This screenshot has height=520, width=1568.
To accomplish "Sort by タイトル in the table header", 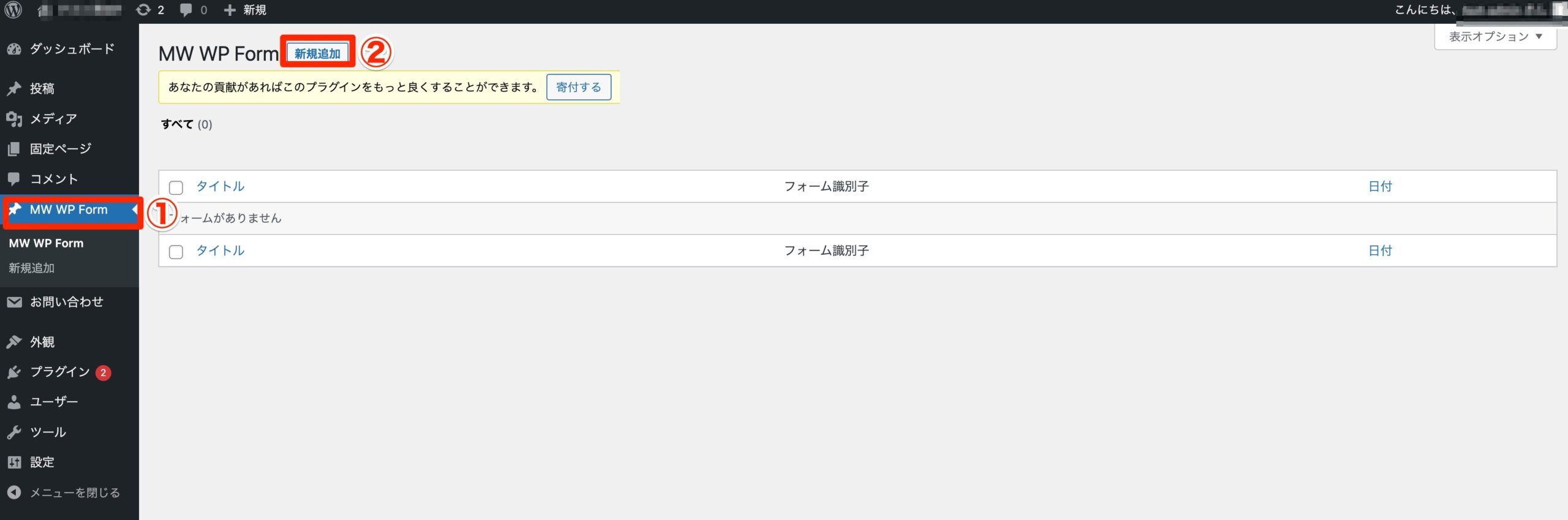I will click(220, 186).
